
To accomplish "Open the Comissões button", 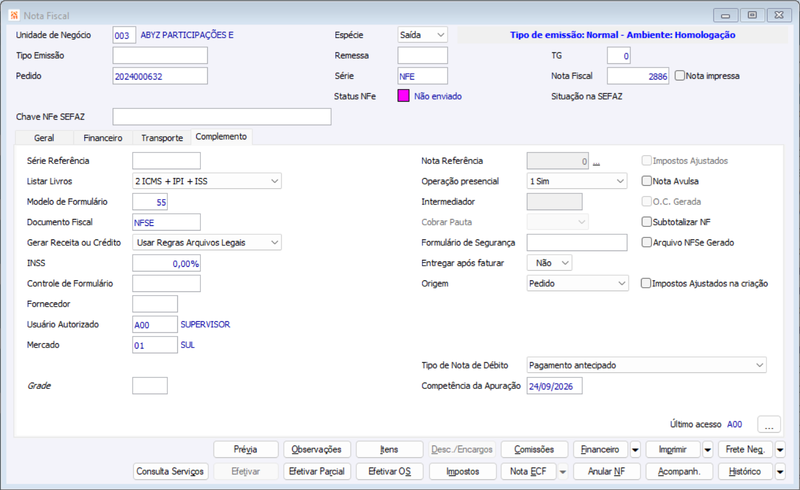I will pos(534,450).
